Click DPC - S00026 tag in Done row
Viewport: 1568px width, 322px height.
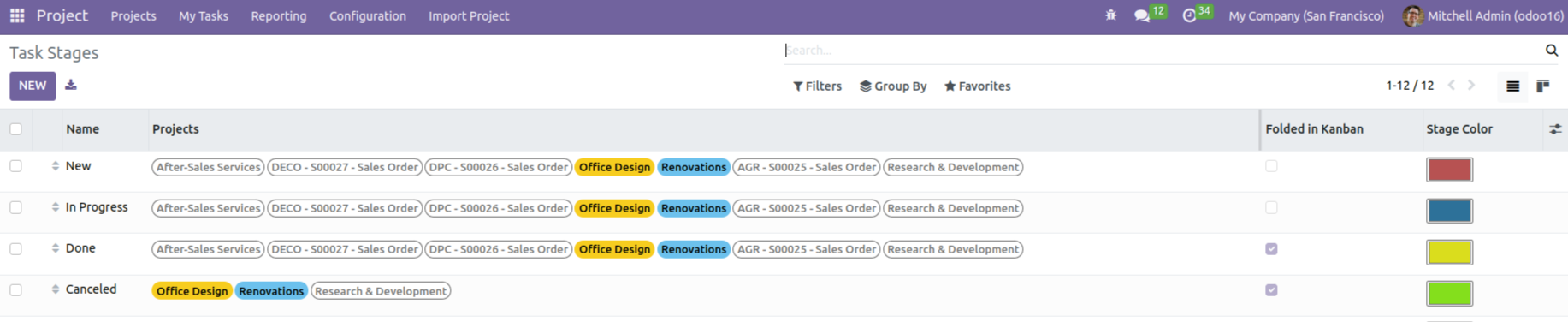tap(499, 249)
